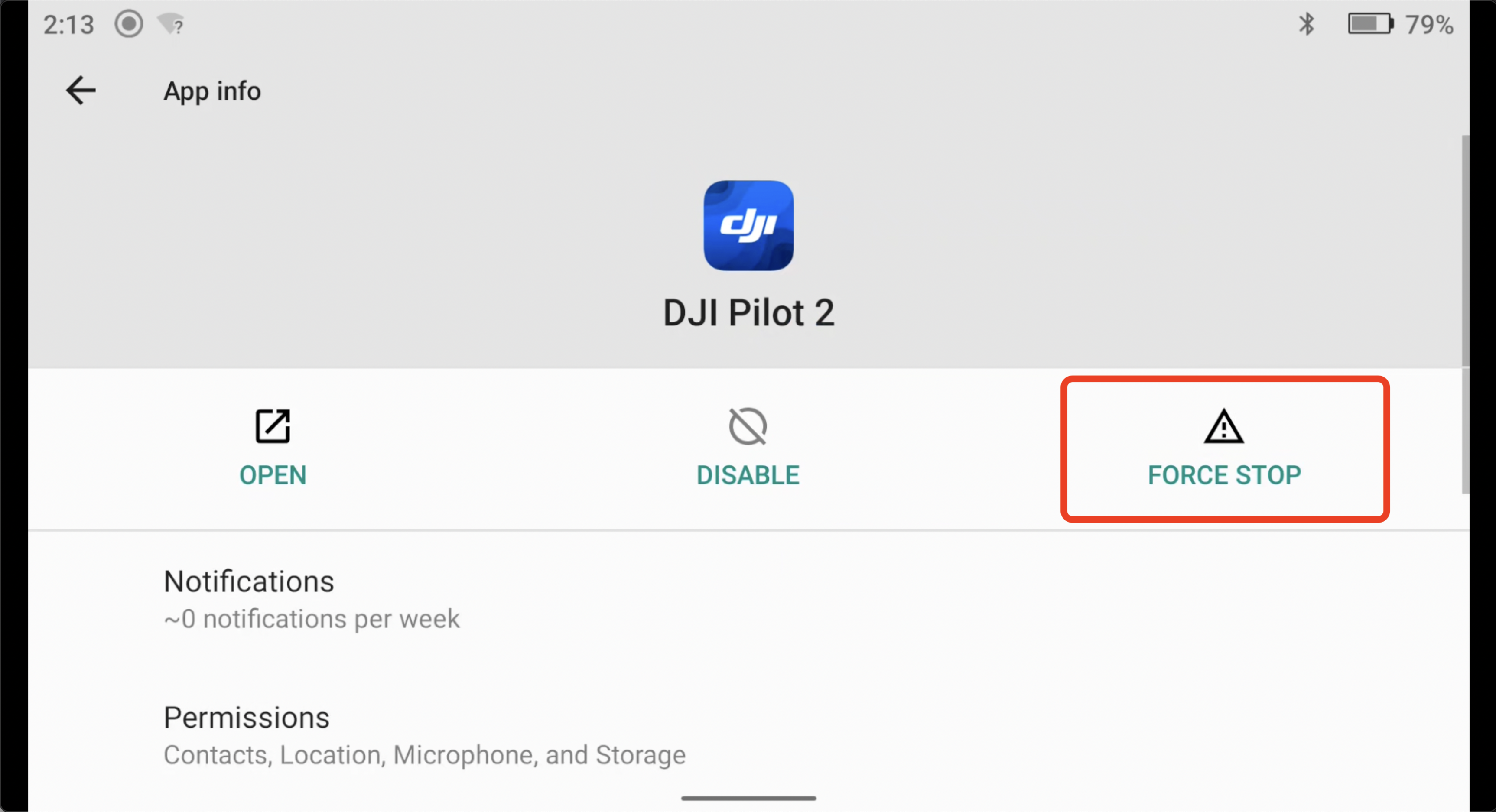The image size is (1496, 812).
Task: Tap the 2:13 clock in status bar
Action: pyautogui.click(x=68, y=25)
